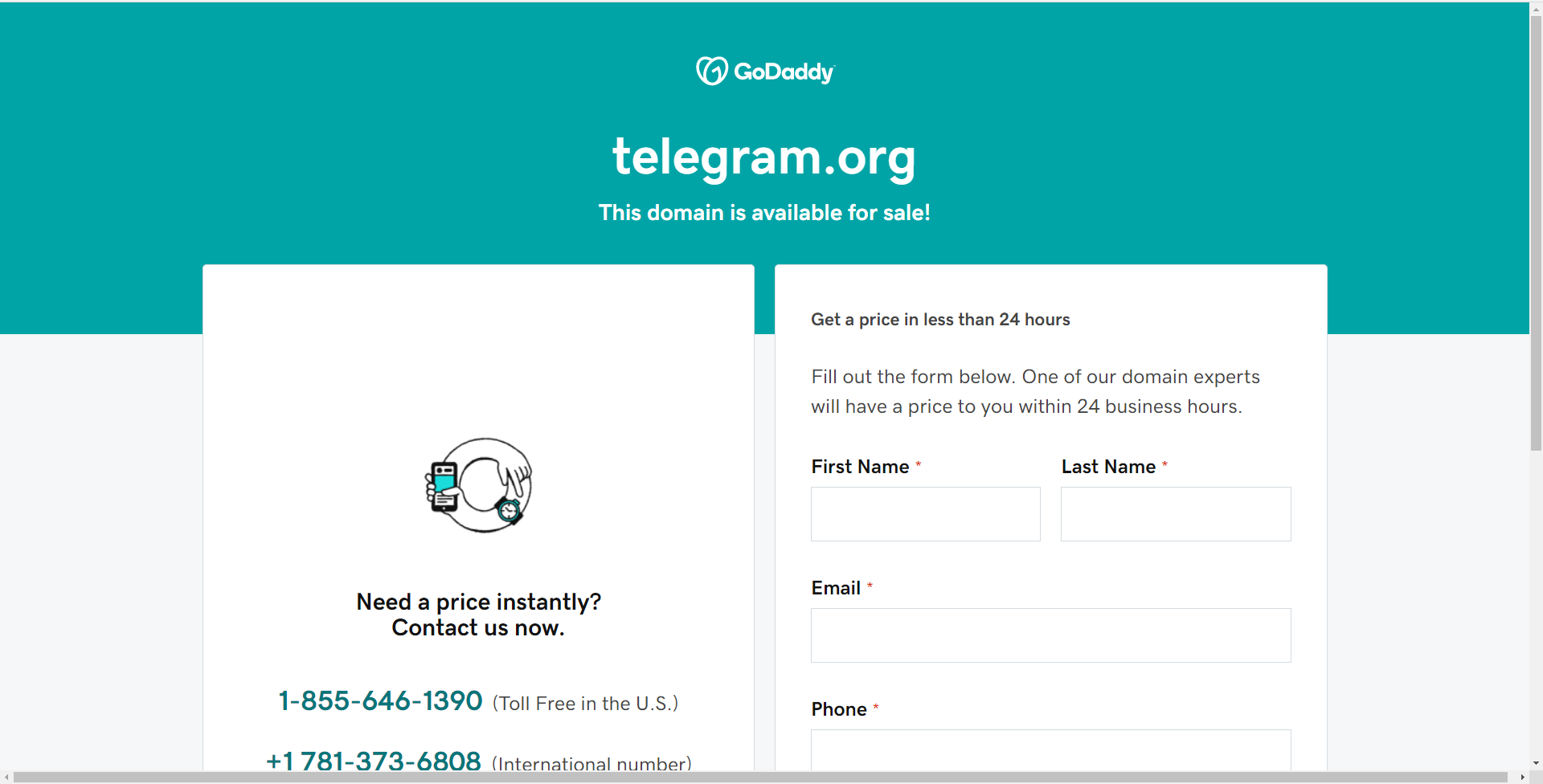Focus the First Name input field

click(925, 514)
